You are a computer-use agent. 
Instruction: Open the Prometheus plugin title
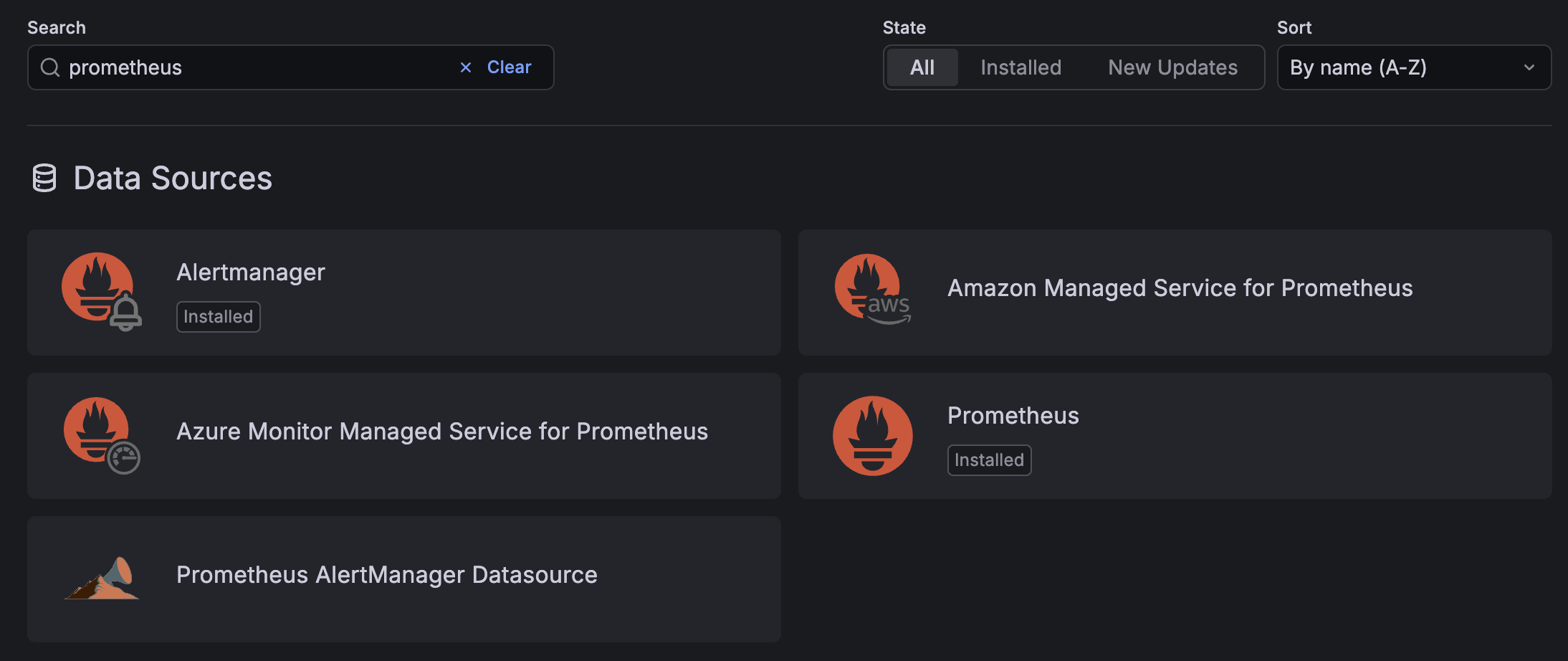pos(1013,416)
